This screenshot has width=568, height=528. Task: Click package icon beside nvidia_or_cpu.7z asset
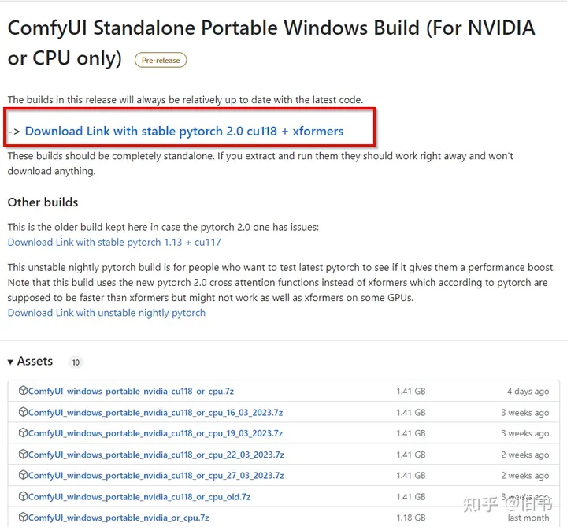(23, 517)
